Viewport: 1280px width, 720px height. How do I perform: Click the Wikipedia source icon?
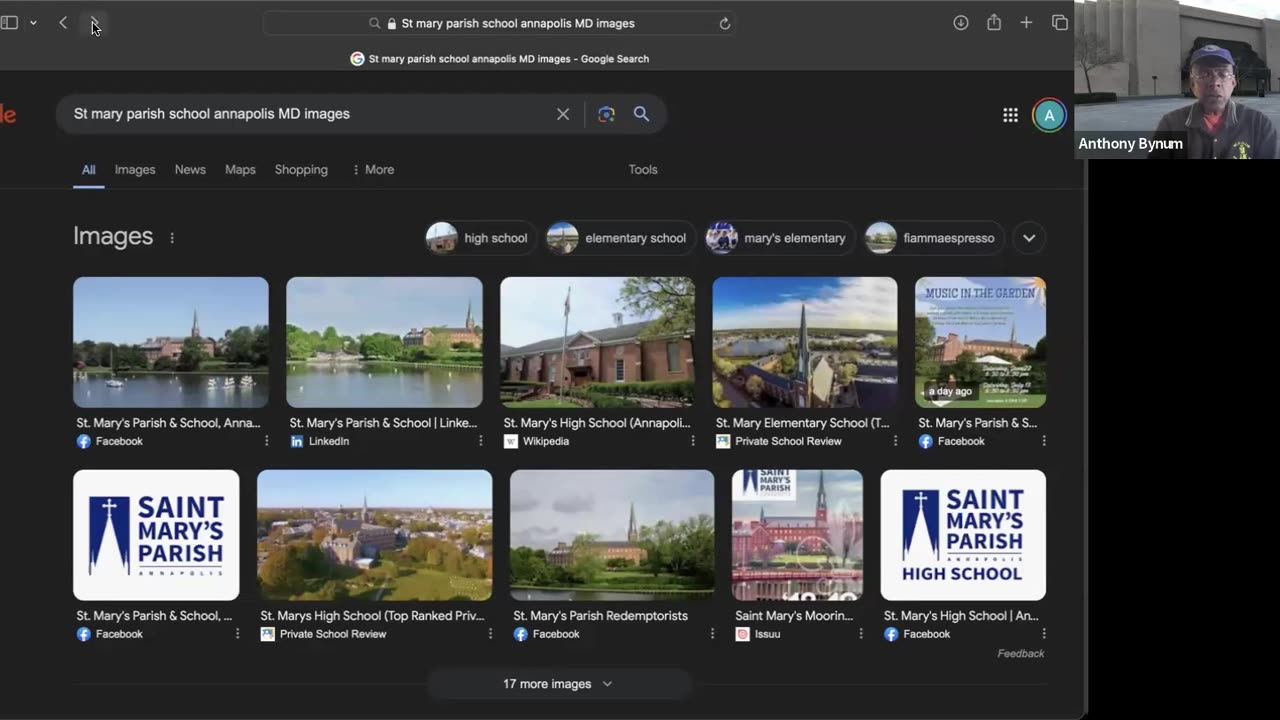(510, 441)
